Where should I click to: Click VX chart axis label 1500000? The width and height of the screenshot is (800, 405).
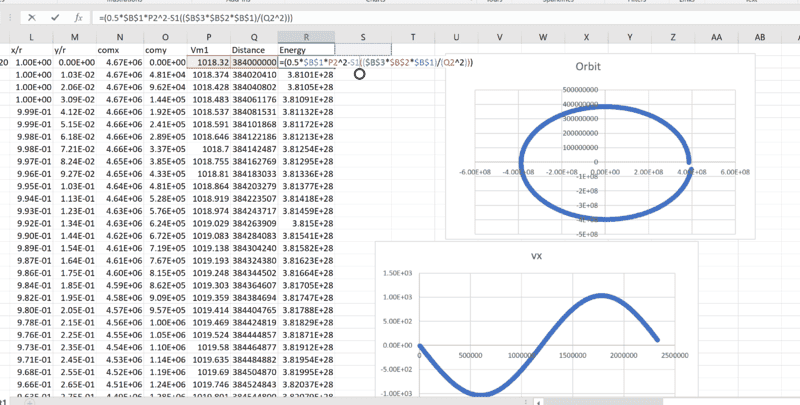[x=572, y=356]
